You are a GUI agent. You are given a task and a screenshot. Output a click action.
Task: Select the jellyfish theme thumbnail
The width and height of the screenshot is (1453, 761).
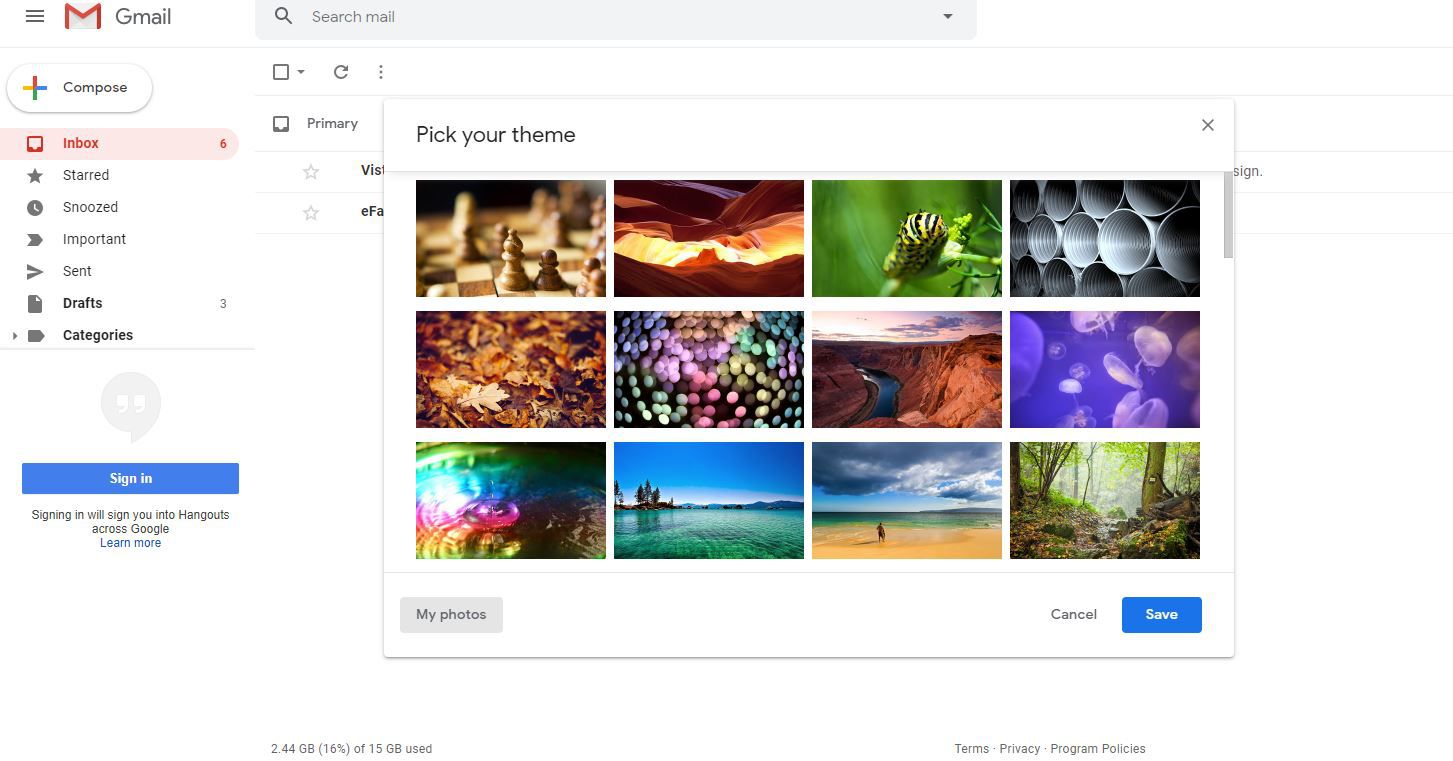tap(1104, 369)
